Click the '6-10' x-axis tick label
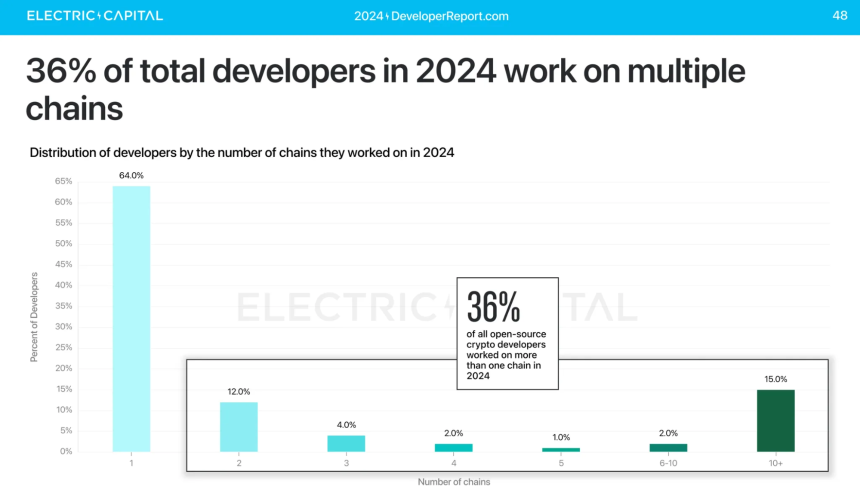This screenshot has height=490, width=860. click(x=668, y=463)
